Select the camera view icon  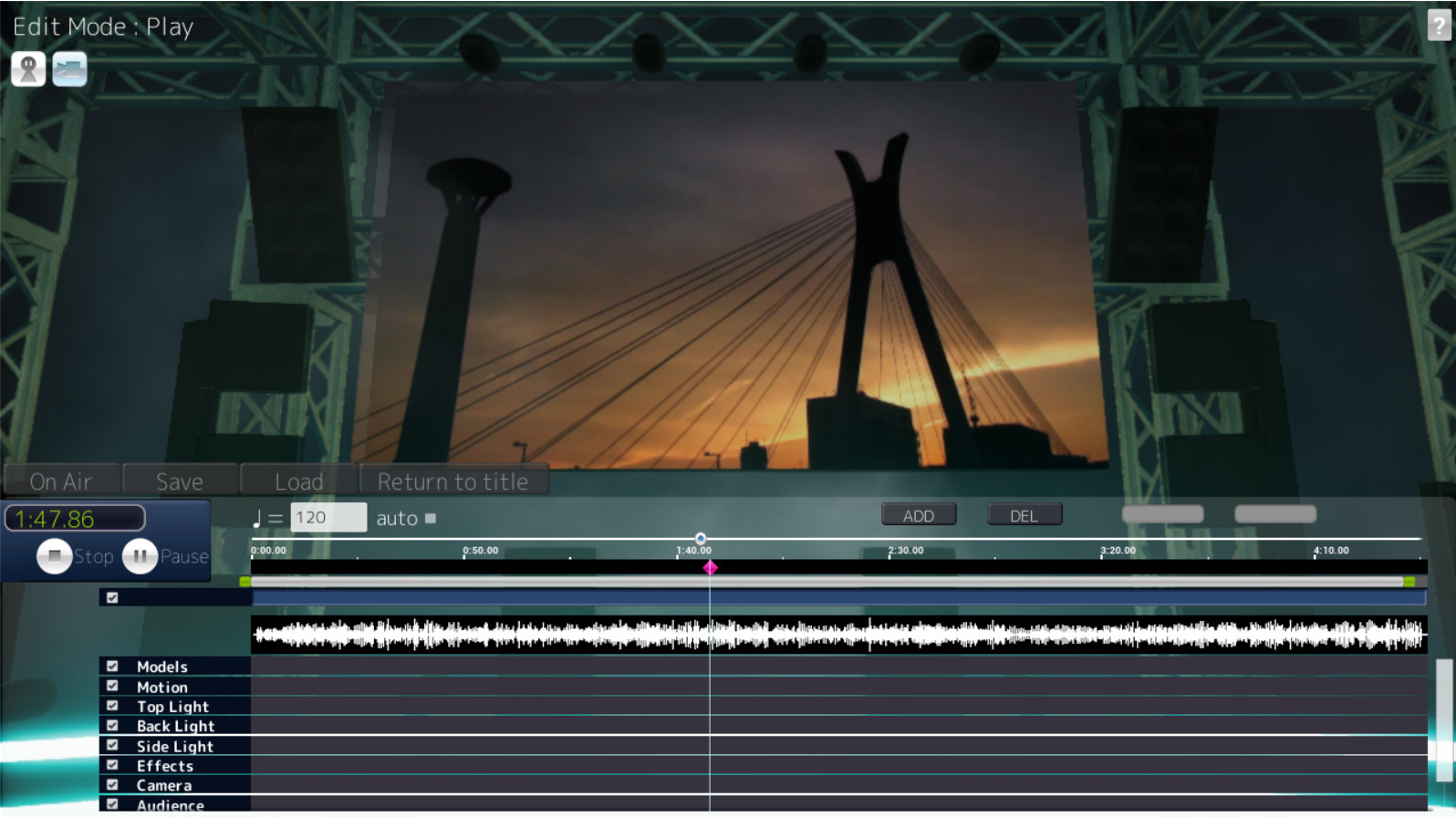pos(69,69)
